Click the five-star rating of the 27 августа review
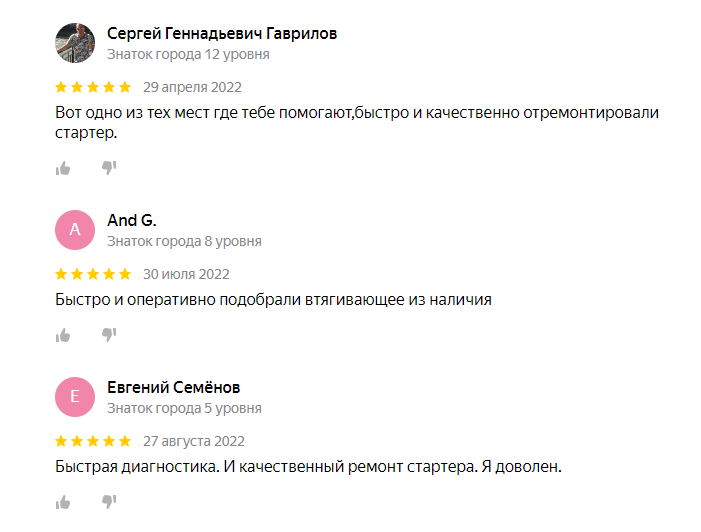This screenshot has width=701, height=532. [93, 441]
